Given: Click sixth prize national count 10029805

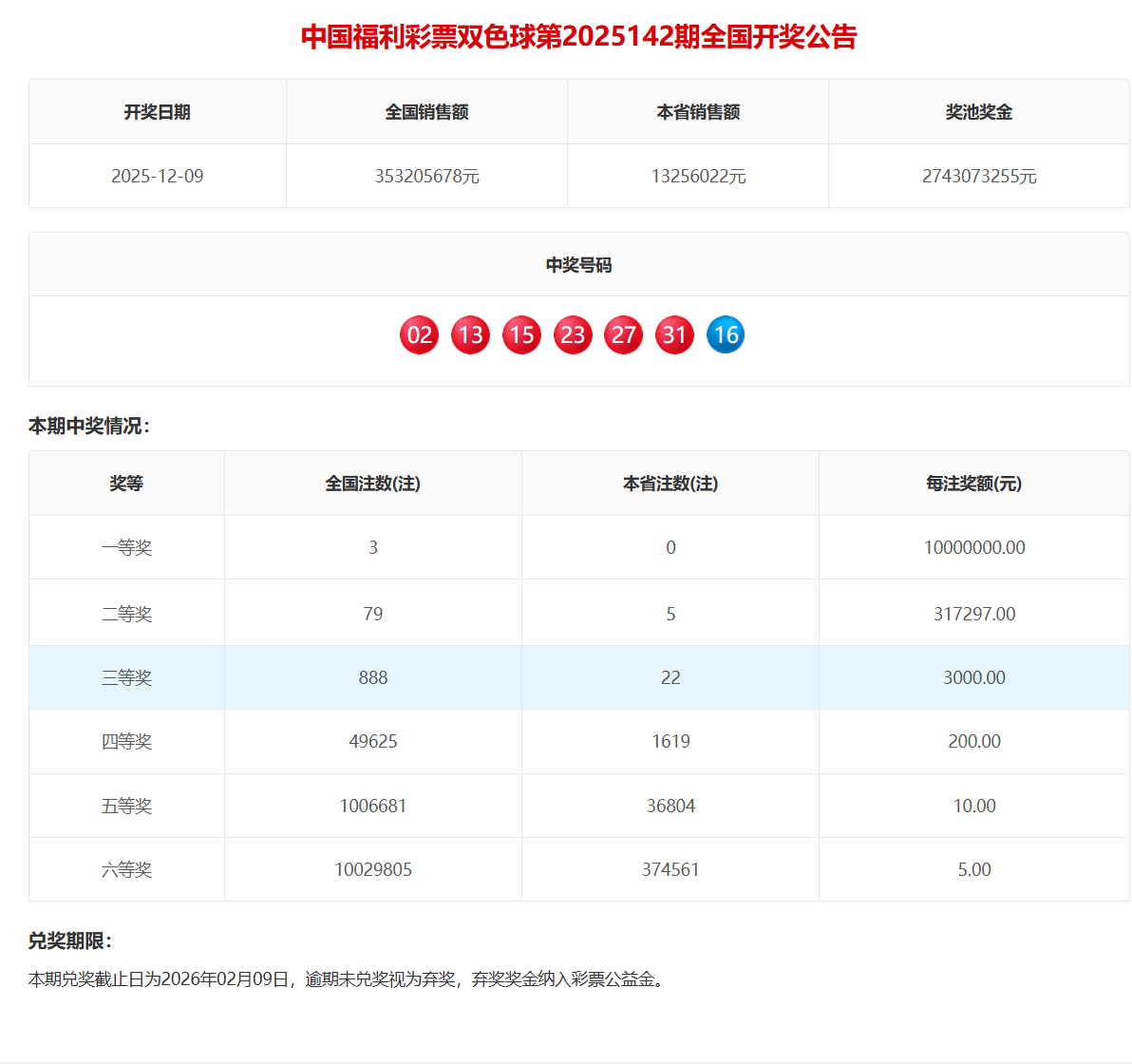Looking at the screenshot, I should [373, 869].
